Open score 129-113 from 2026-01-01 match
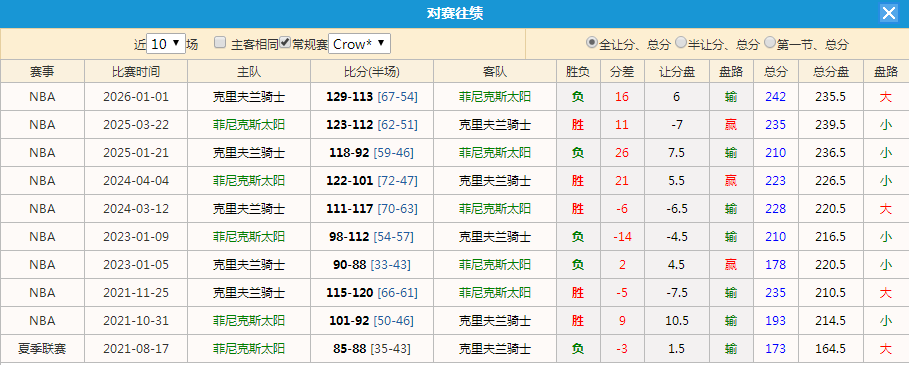The width and height of the screenshot is (909, 365). point(350,97)
